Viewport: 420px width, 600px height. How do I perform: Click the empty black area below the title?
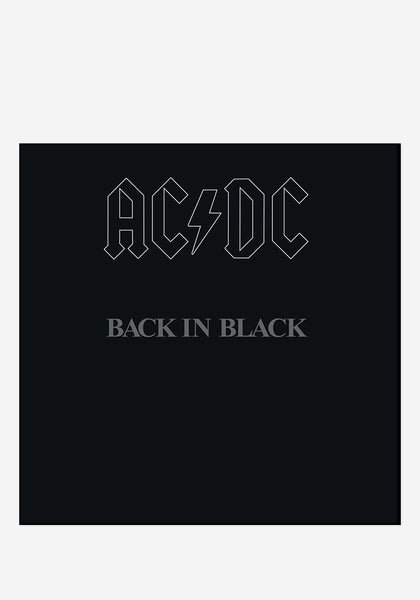click(x=210, y=432)
